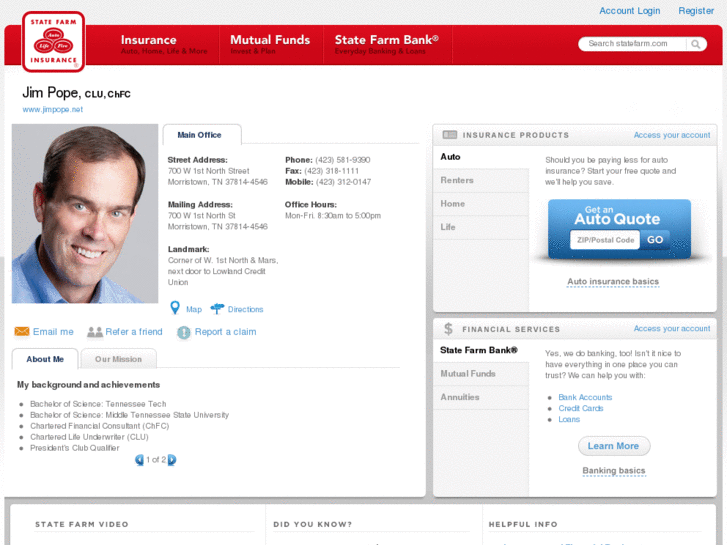Click the Learn More button
This screenshot has width=727, height=545.
pos(614,446)
